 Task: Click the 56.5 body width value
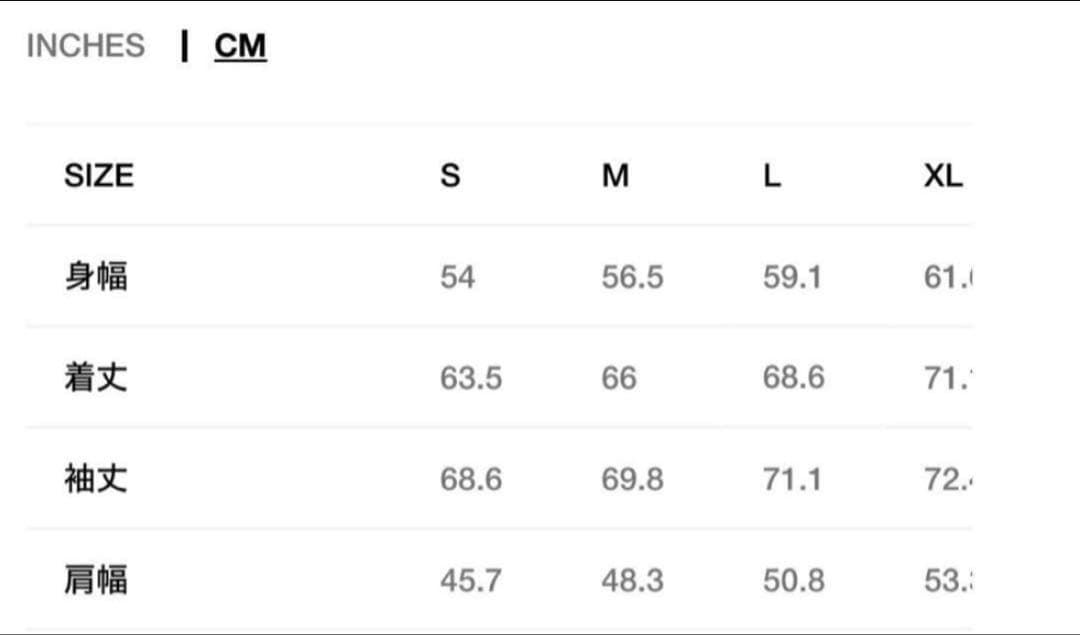632,277
